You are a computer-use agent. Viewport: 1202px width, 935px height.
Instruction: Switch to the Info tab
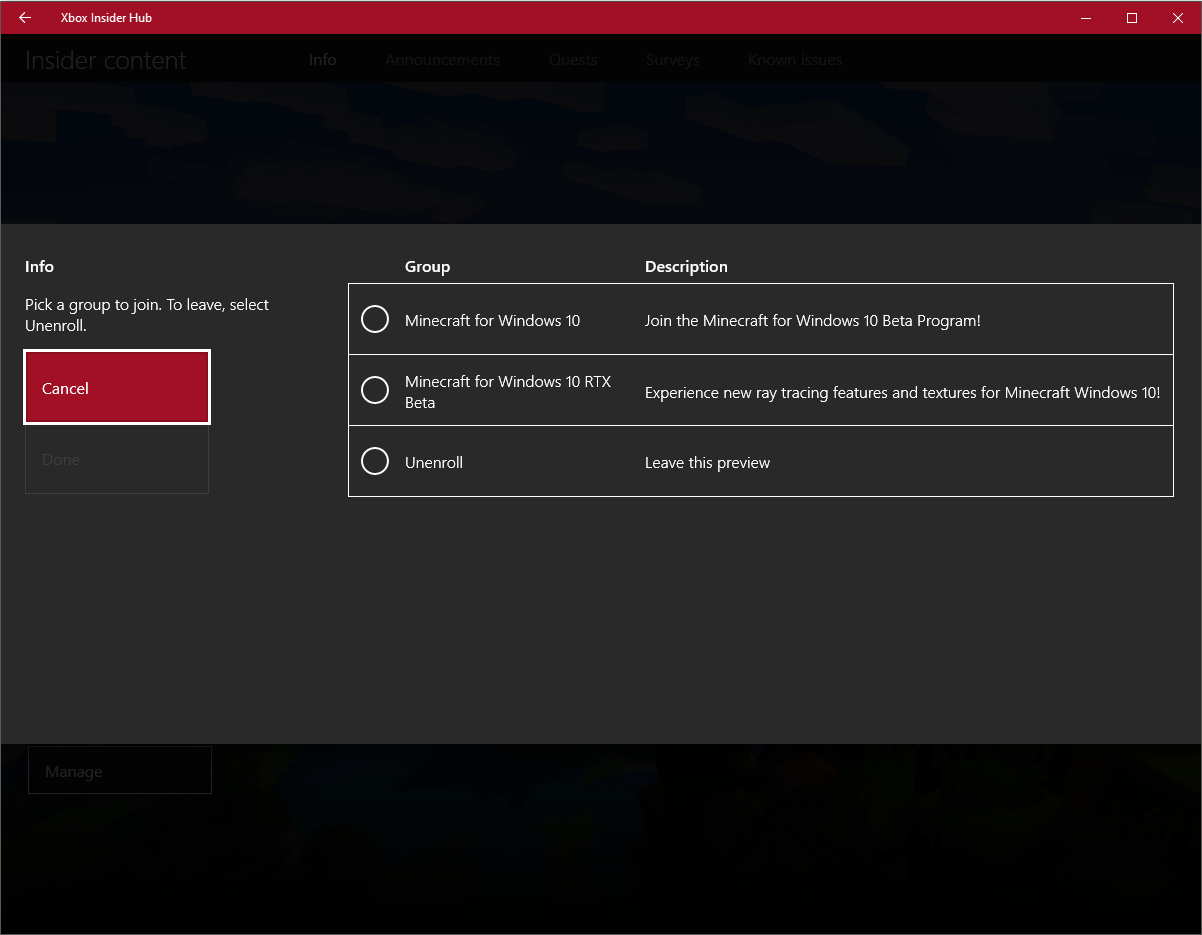click(x=322, y=60)
